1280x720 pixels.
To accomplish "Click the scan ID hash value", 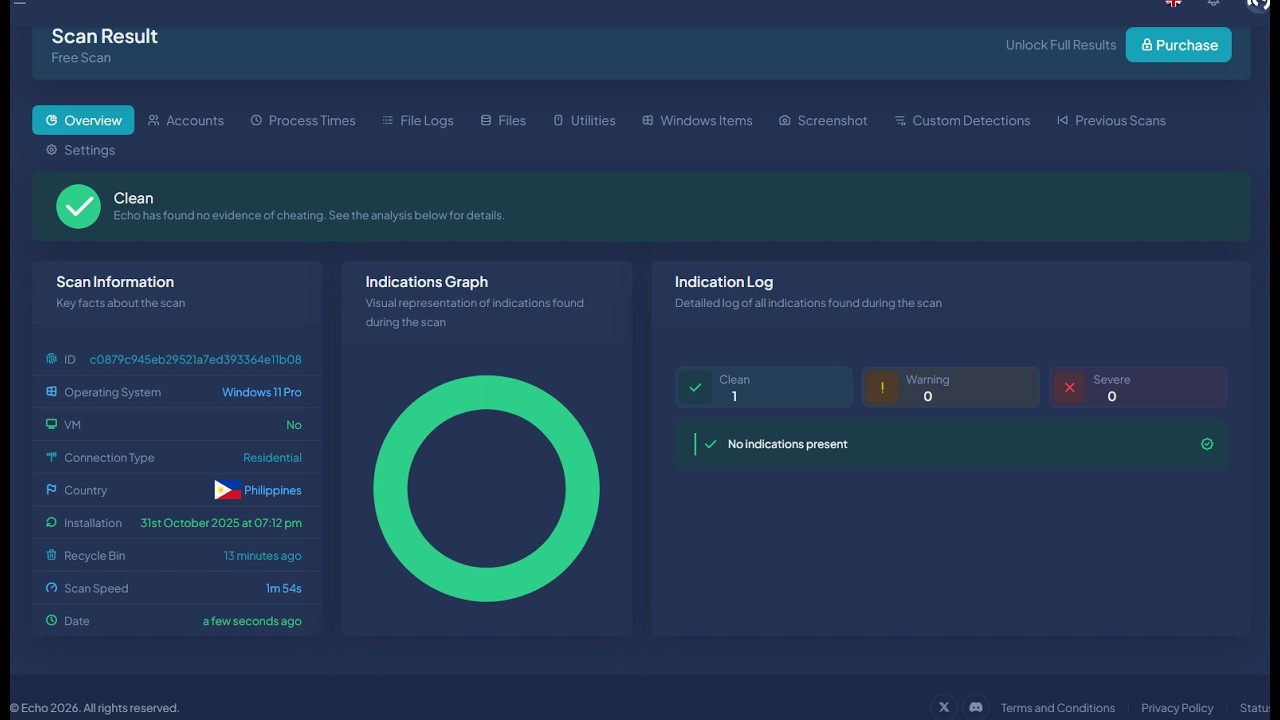I will point(196,359).
